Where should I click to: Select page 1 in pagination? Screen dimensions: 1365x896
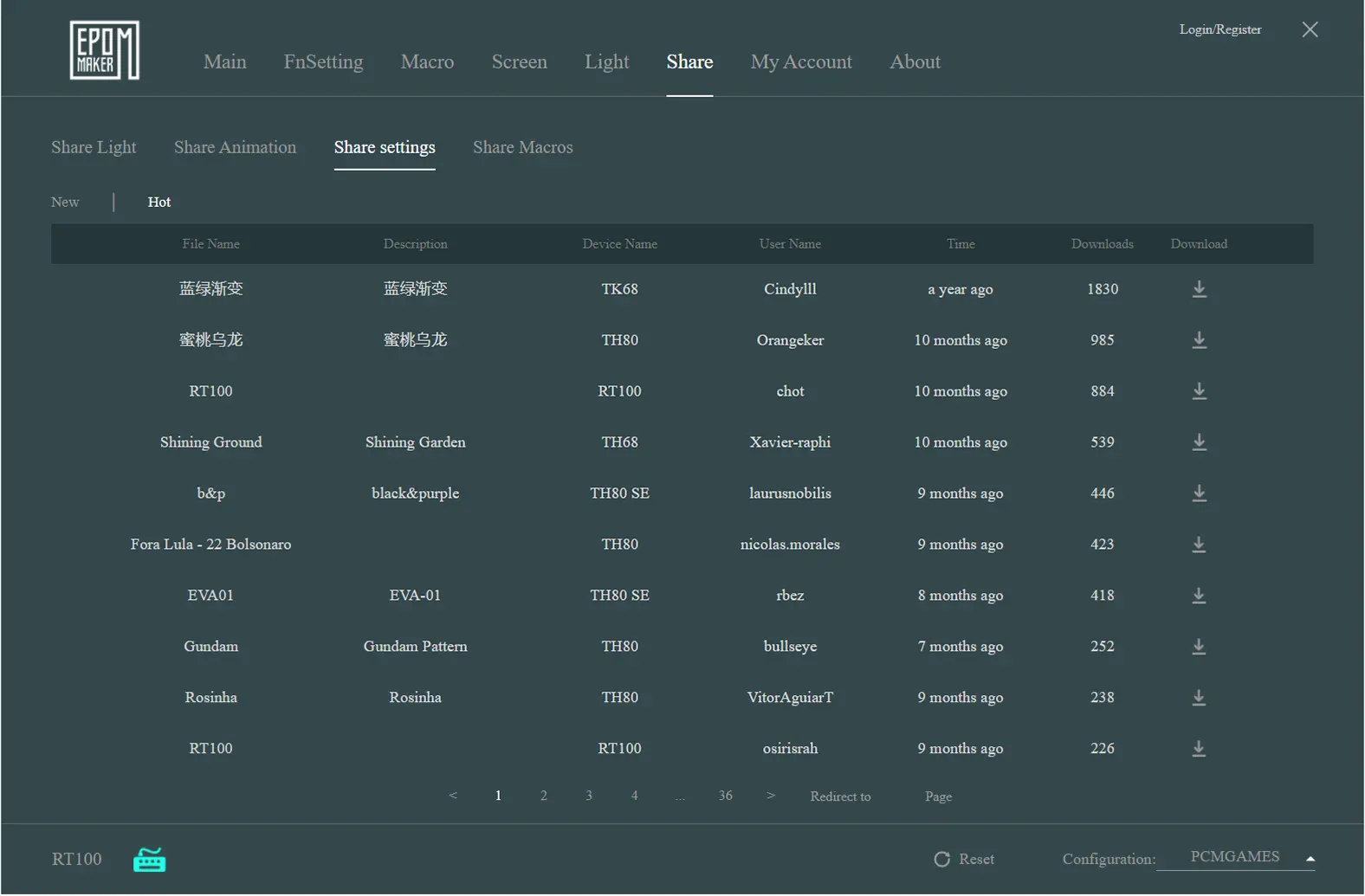tap(498, 796)
